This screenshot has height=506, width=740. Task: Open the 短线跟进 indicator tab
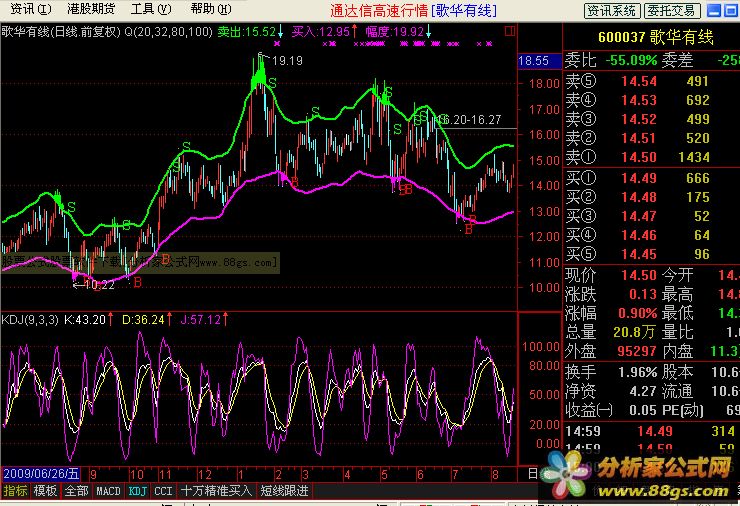point(285,491)
